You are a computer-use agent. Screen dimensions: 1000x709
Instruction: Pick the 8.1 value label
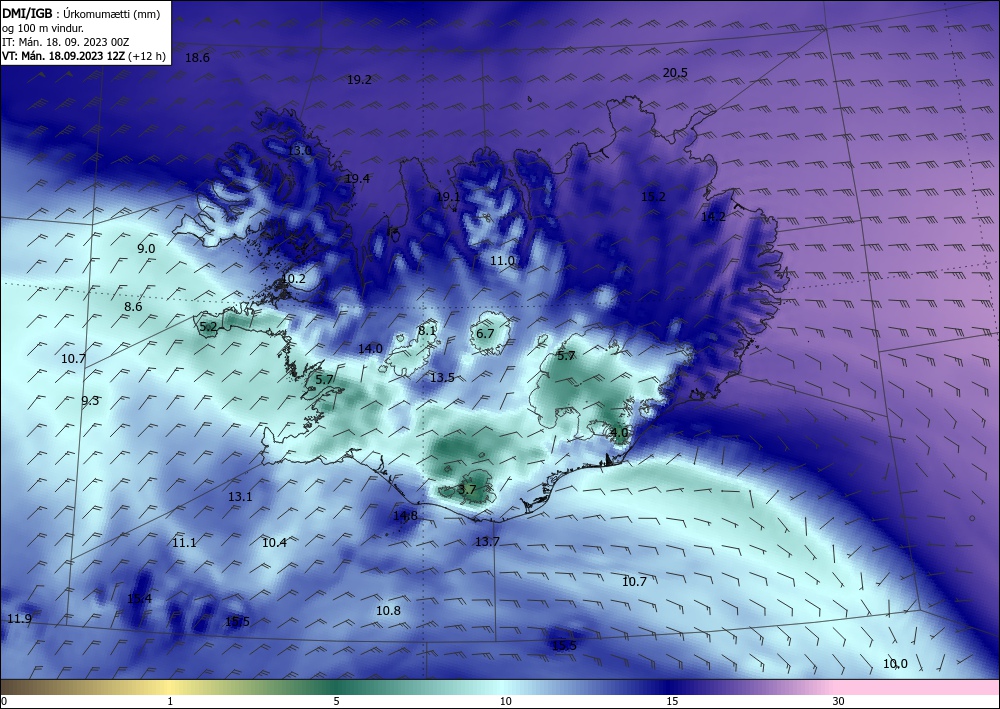coord(427,330)
